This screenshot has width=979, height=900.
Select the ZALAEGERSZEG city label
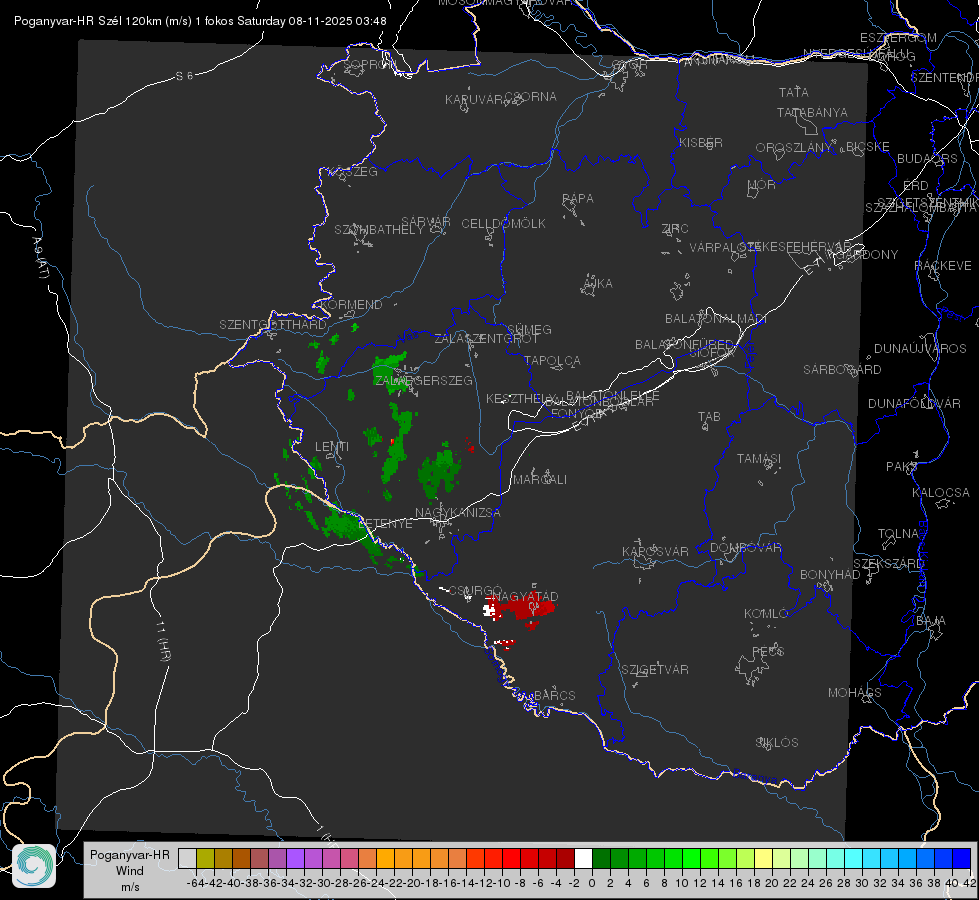[x=423, y=380]
